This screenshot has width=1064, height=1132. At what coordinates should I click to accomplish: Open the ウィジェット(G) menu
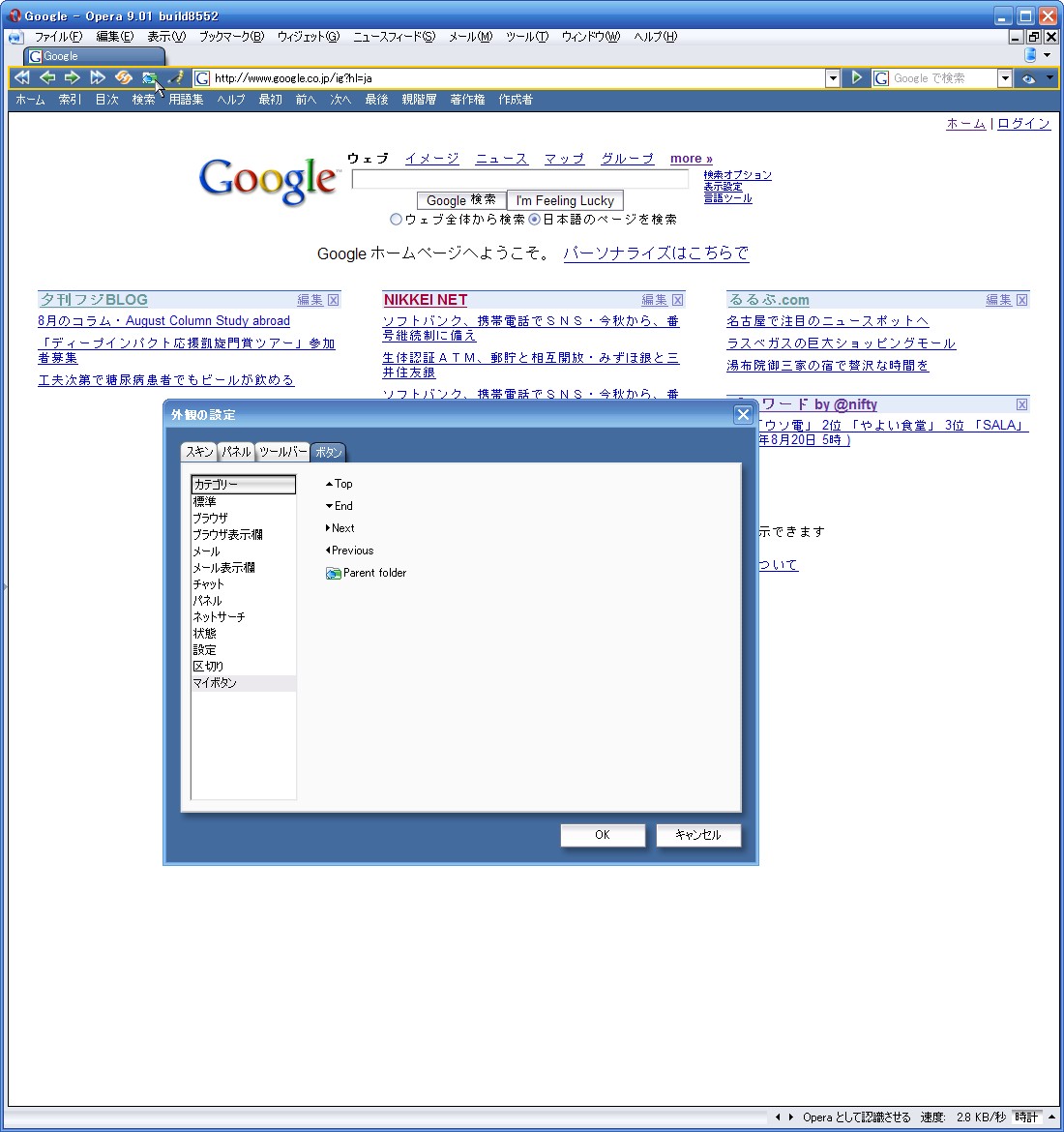click(309, 37)
